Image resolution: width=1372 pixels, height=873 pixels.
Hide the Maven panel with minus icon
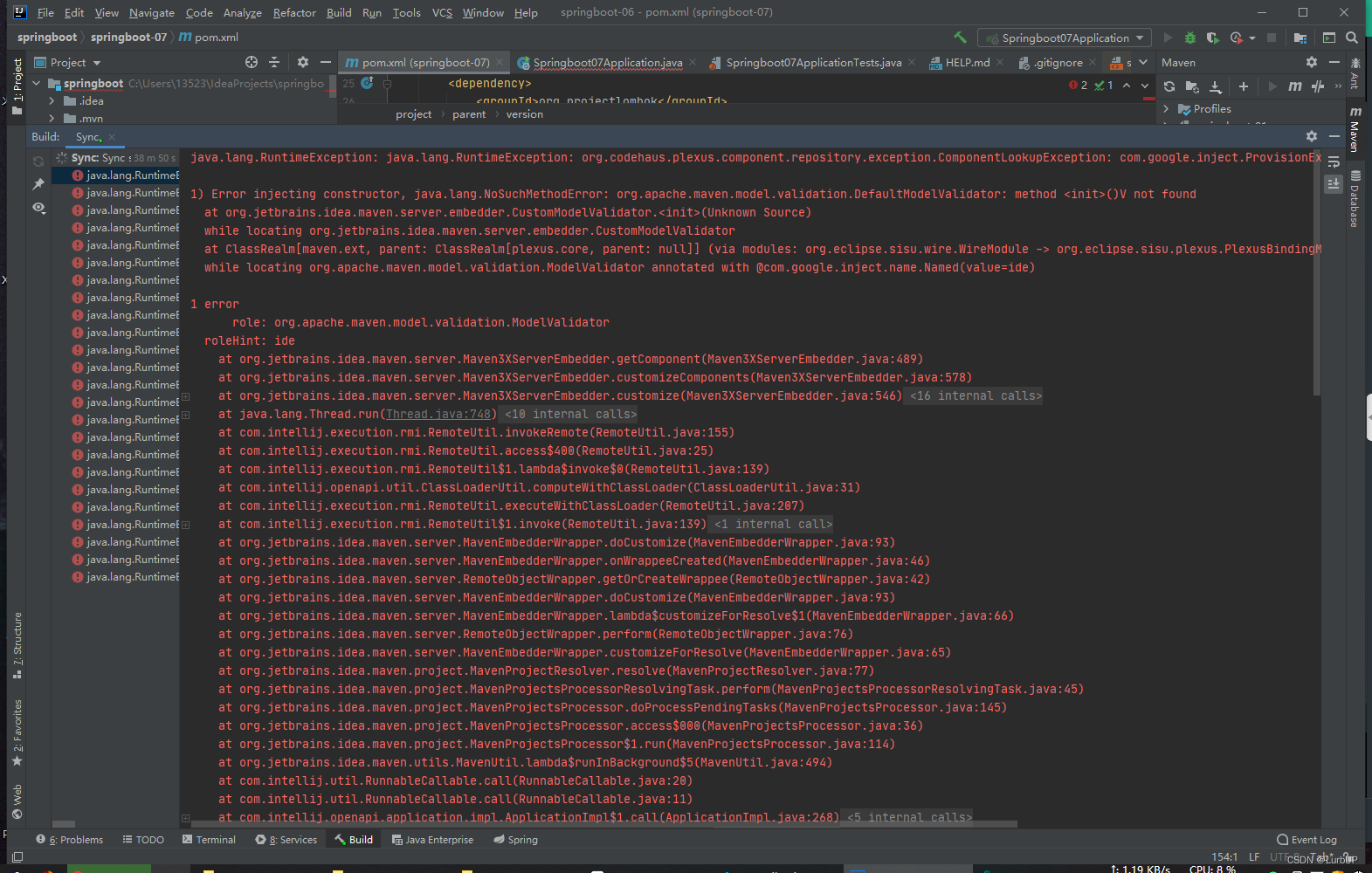[1334, 62]
